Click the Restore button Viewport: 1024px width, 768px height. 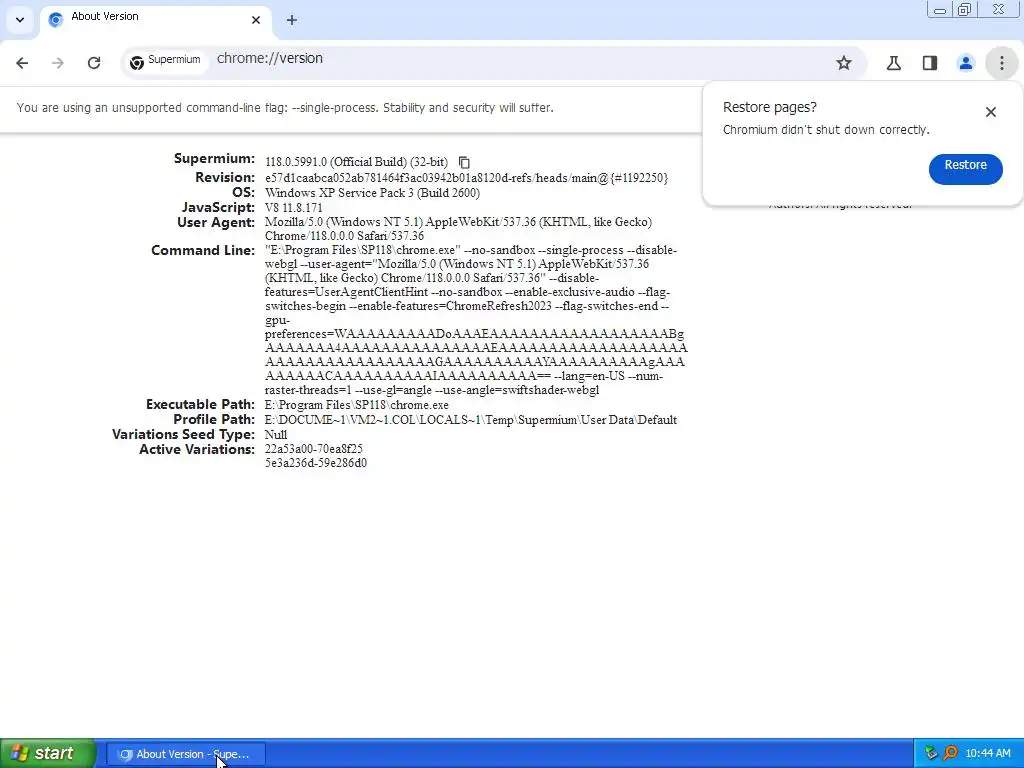[965, 168]
